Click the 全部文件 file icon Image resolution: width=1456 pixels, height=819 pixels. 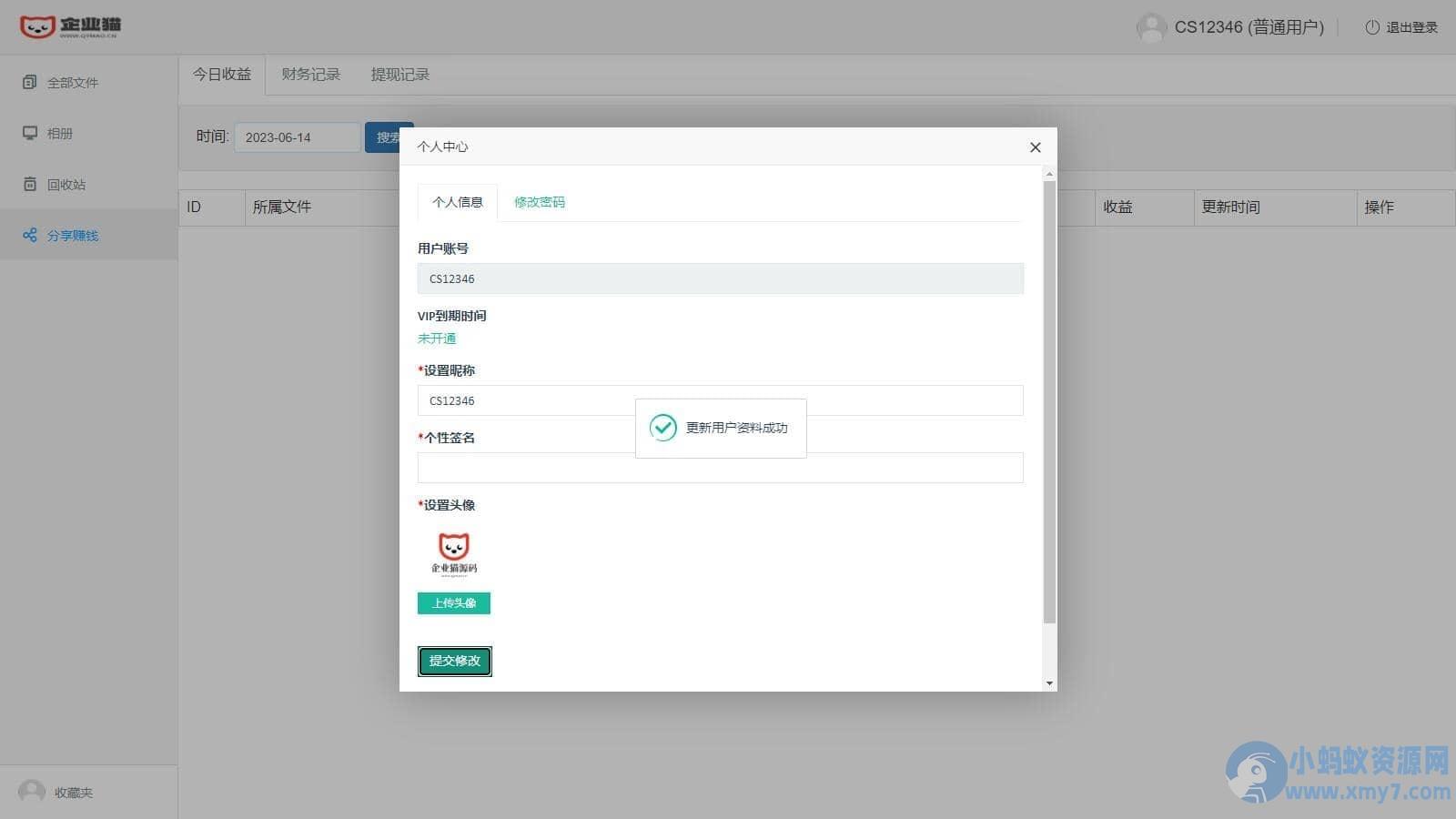(x=30, y=82)
